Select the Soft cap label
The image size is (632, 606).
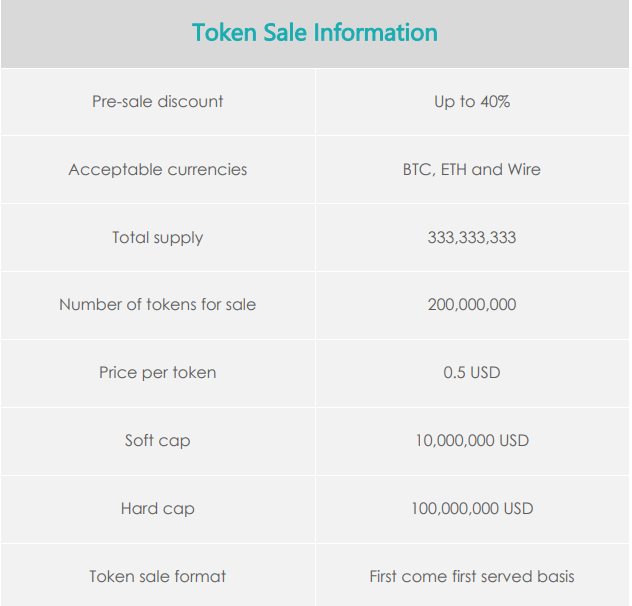[158, 441]
